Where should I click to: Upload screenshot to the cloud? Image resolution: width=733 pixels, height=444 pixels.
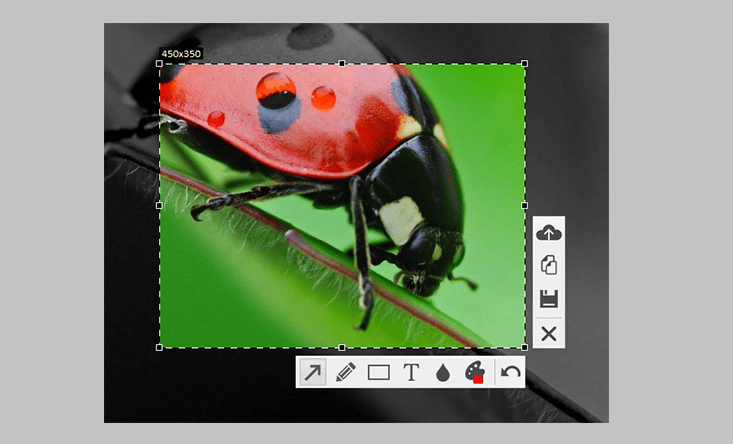[549, 233]
